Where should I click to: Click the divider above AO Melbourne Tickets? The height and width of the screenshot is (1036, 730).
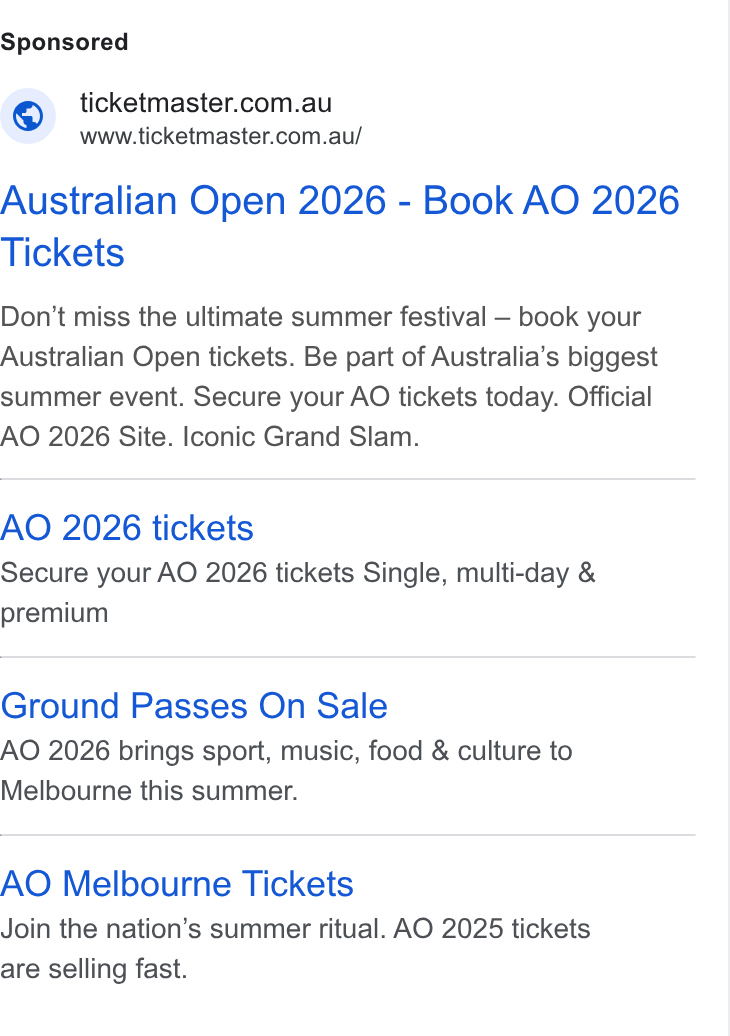pyautogui.click(x=347, y=835)
